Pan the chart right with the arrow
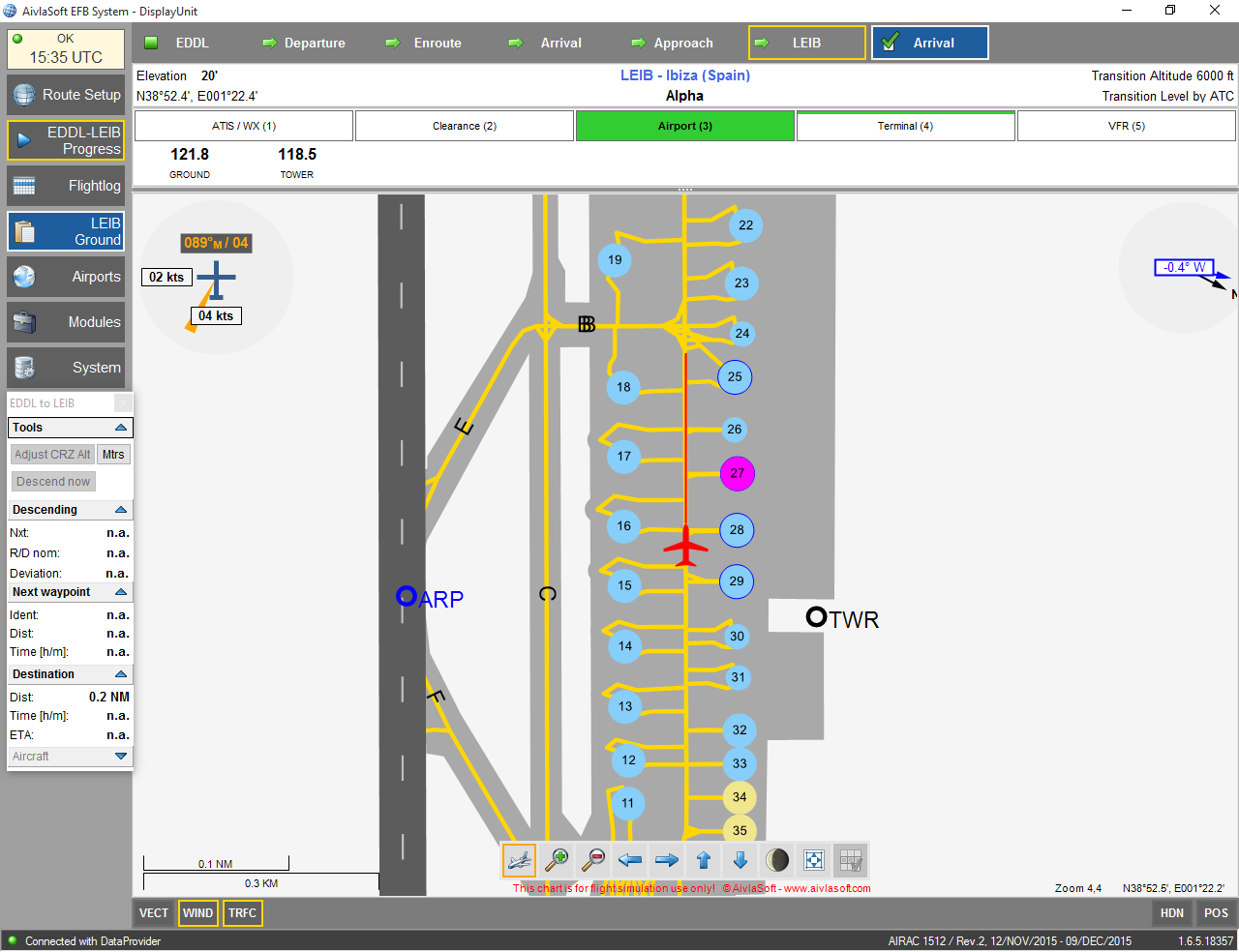The width and height of the screenshot is (1239, 952). click(667, 860)
